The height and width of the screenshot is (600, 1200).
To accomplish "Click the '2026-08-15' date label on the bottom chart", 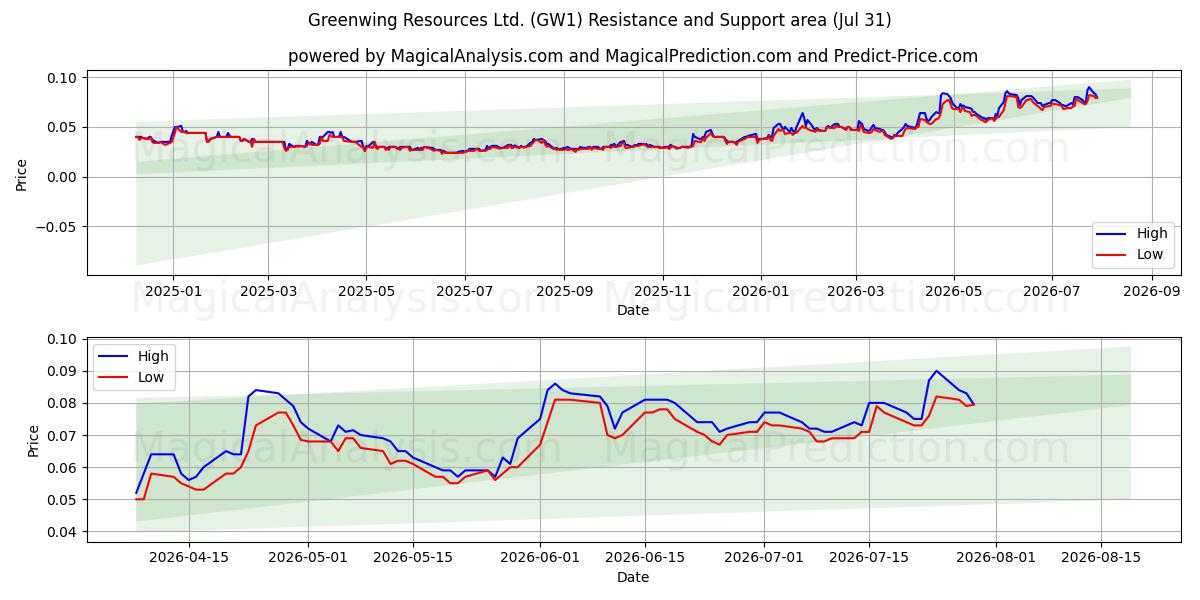I will point(1101,557).
